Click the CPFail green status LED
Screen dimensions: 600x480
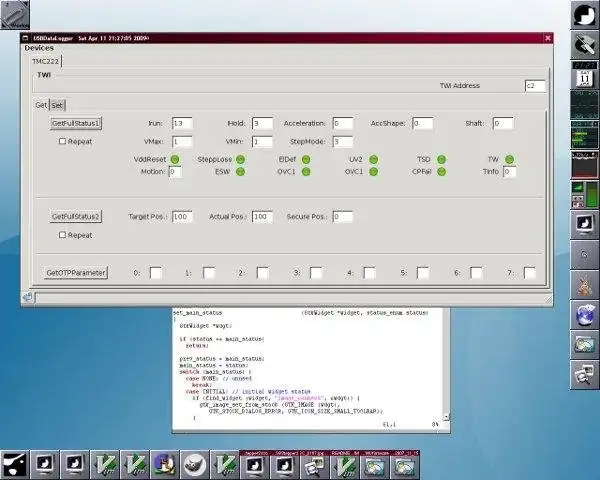click(441, 171)
